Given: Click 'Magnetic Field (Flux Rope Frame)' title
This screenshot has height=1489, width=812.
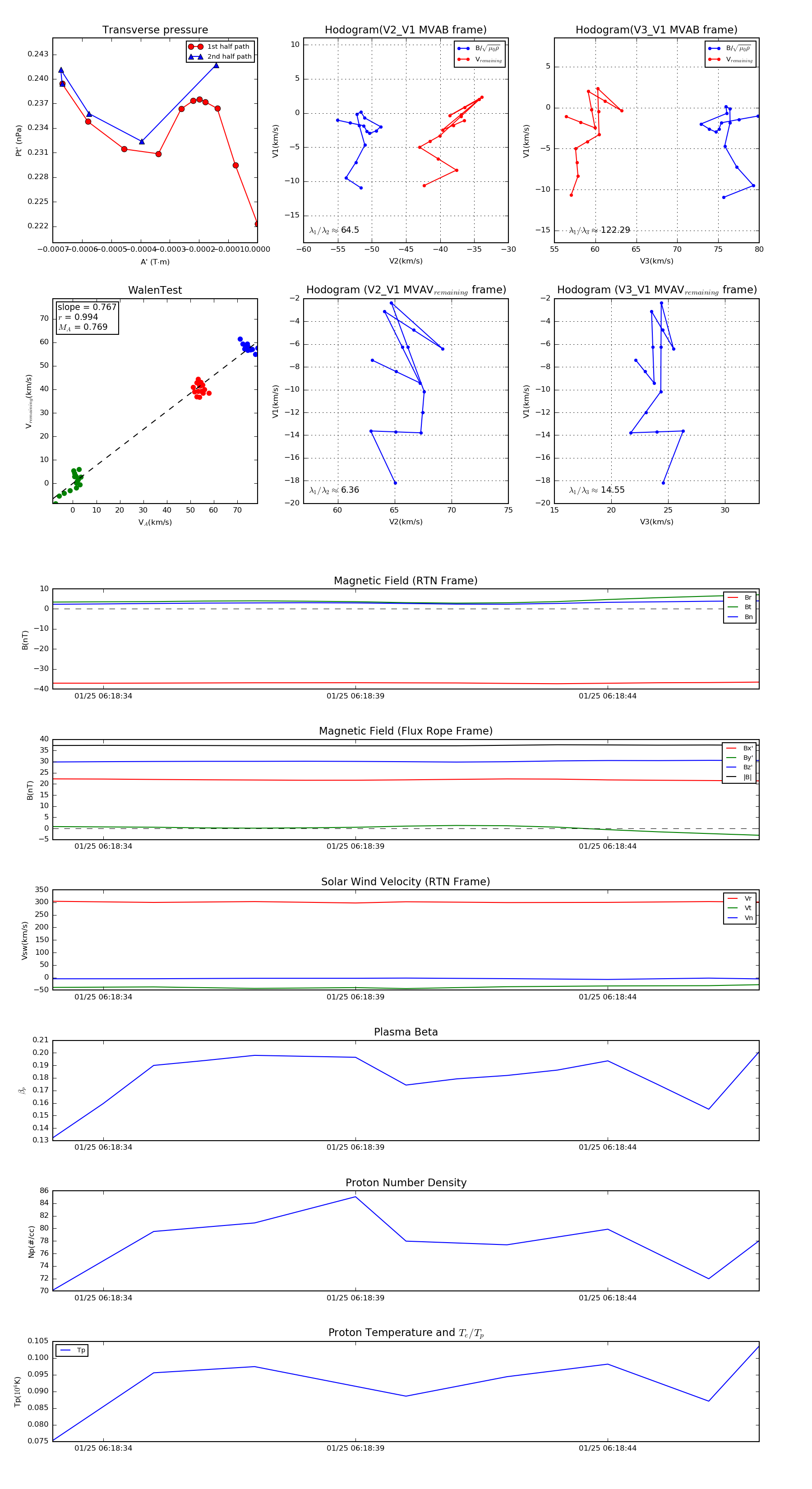Looking at the screenshot, I should (406, 731).
